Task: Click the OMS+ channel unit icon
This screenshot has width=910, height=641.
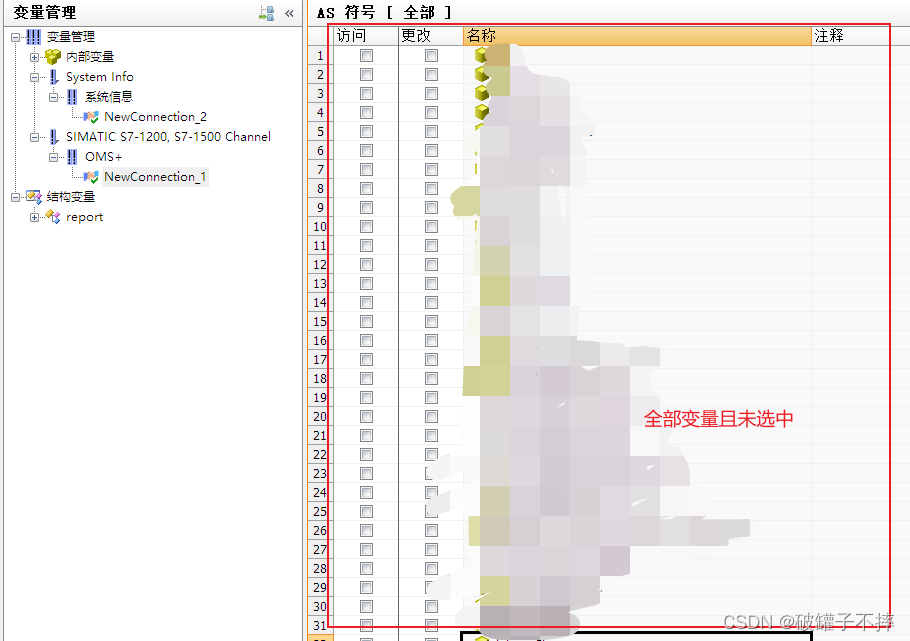Action: [x=70, y=156]
